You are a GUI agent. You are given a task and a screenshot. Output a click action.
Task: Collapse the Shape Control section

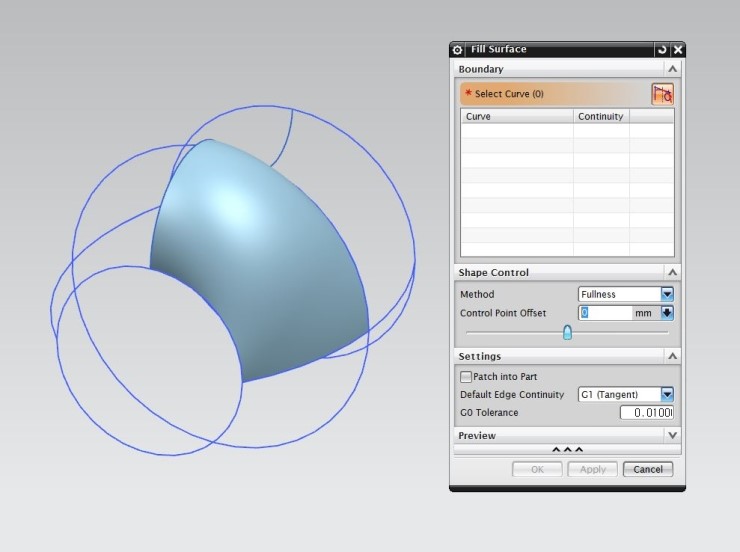tap(672, 272)
